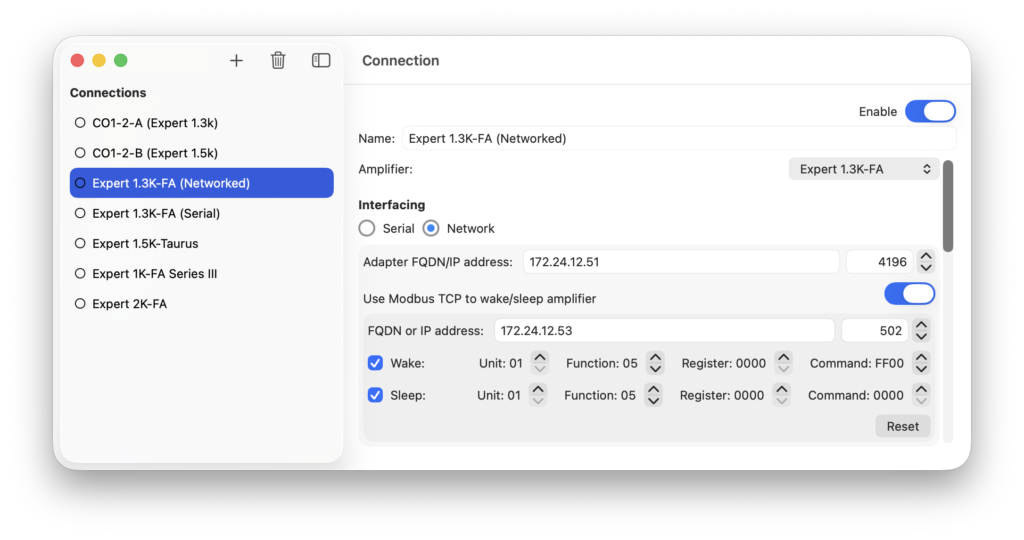Close the window with red button

[x=77, y=61]
